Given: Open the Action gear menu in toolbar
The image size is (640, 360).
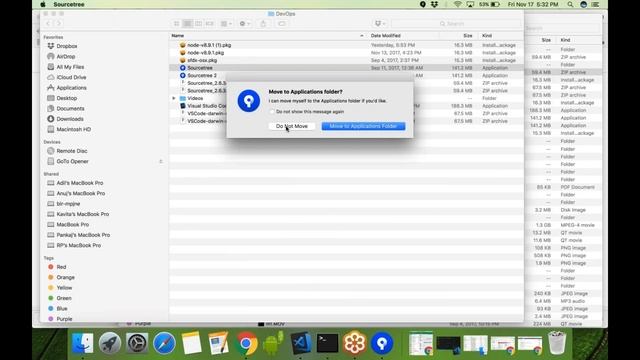Looking at the screenshot, I should (244, 24).
